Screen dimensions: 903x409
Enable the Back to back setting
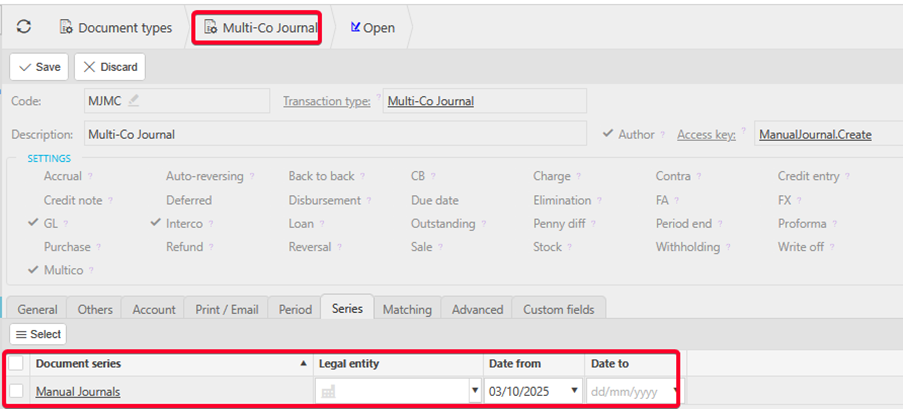tap(321, 176)
